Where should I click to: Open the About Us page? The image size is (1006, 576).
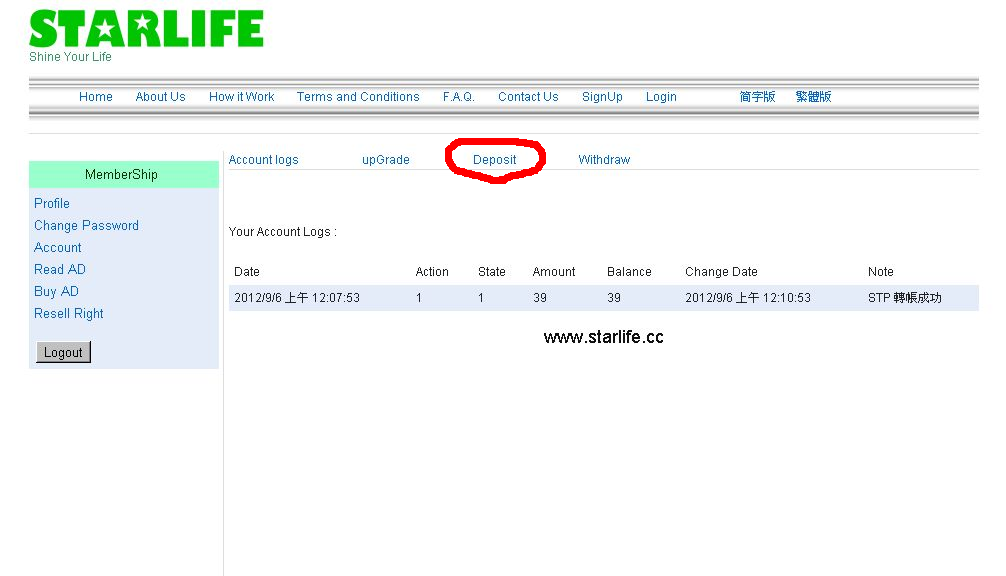tap(160, 97)
